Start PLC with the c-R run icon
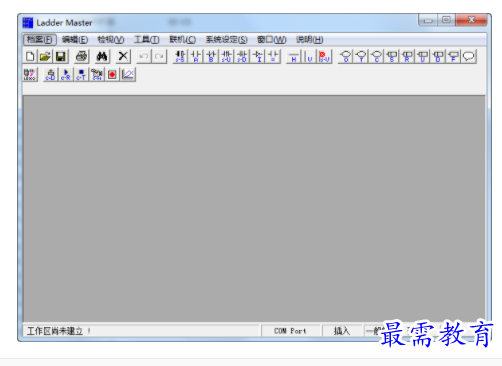This screenshot has width=502, height=366. point(66,74)
